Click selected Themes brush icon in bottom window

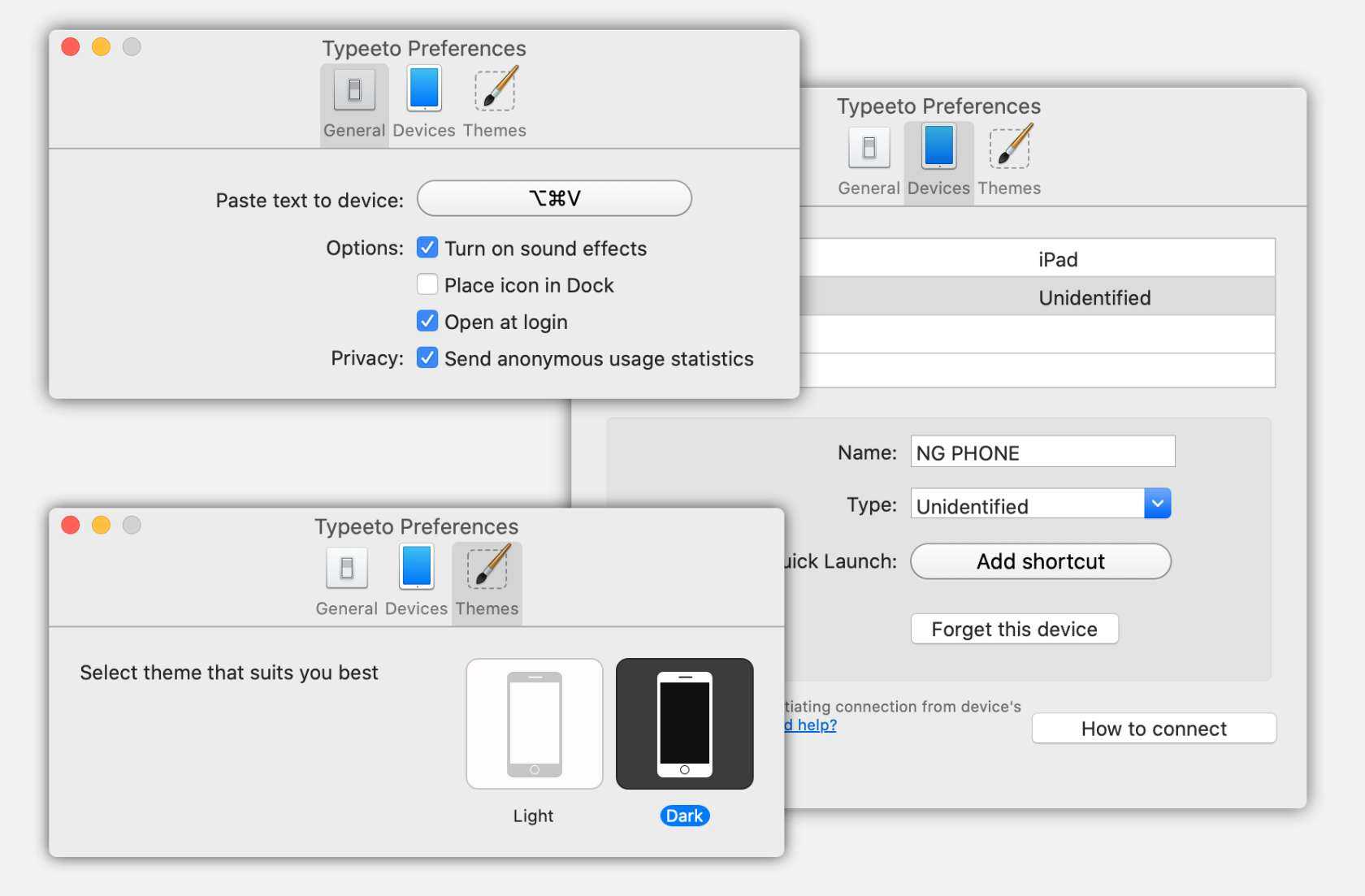pyautogui.click(x=487, y=566)
